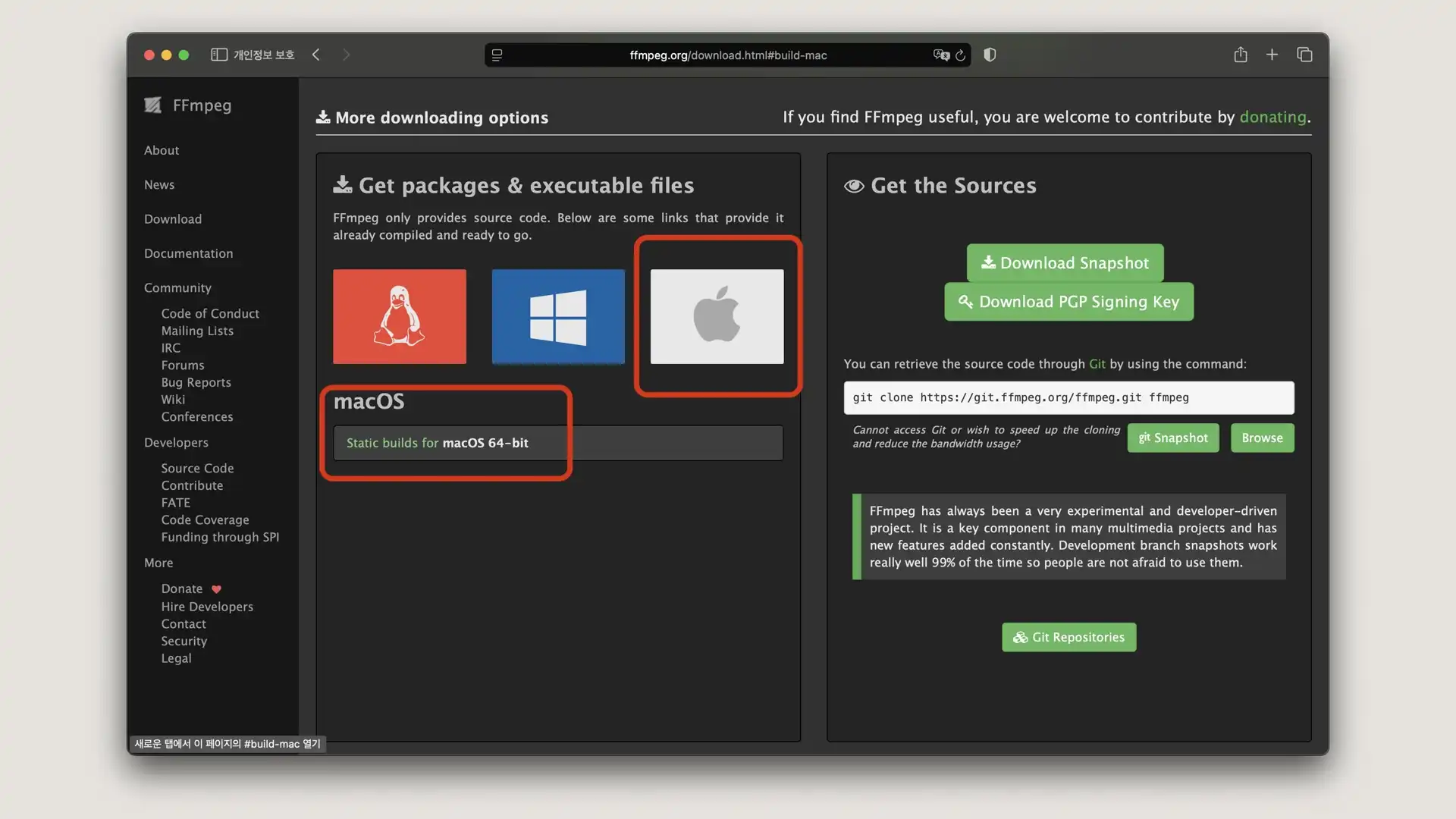
Task: Open Donate link in sidebar
Action: (x=182, y=589)
